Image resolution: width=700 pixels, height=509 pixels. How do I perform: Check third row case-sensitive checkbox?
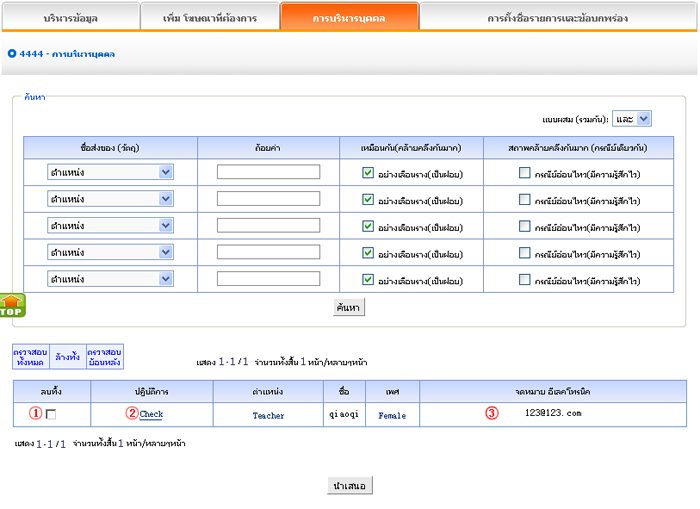pos(525,226)
